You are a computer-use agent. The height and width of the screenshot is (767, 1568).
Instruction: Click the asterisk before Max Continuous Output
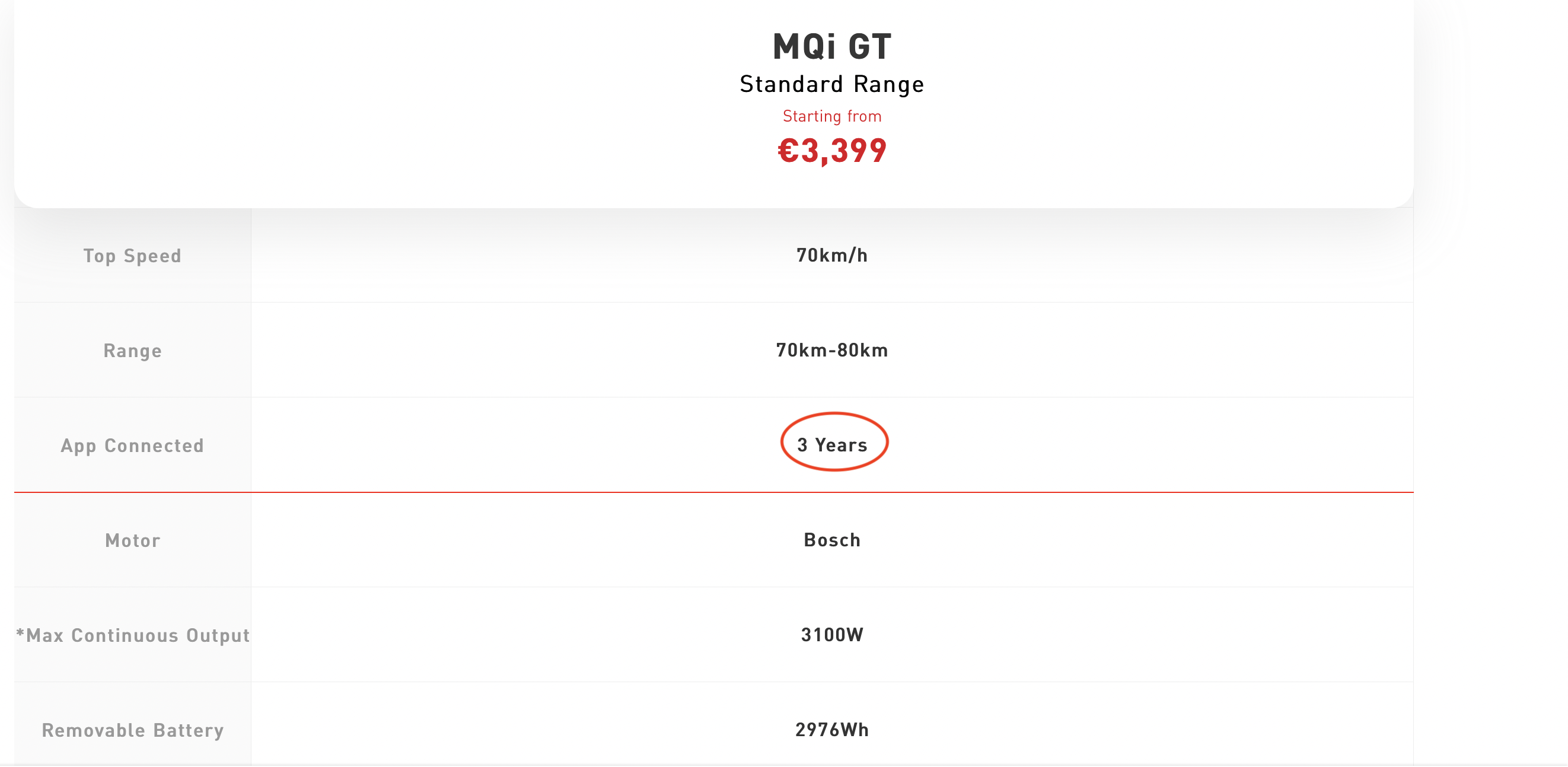tap(20, 633)
